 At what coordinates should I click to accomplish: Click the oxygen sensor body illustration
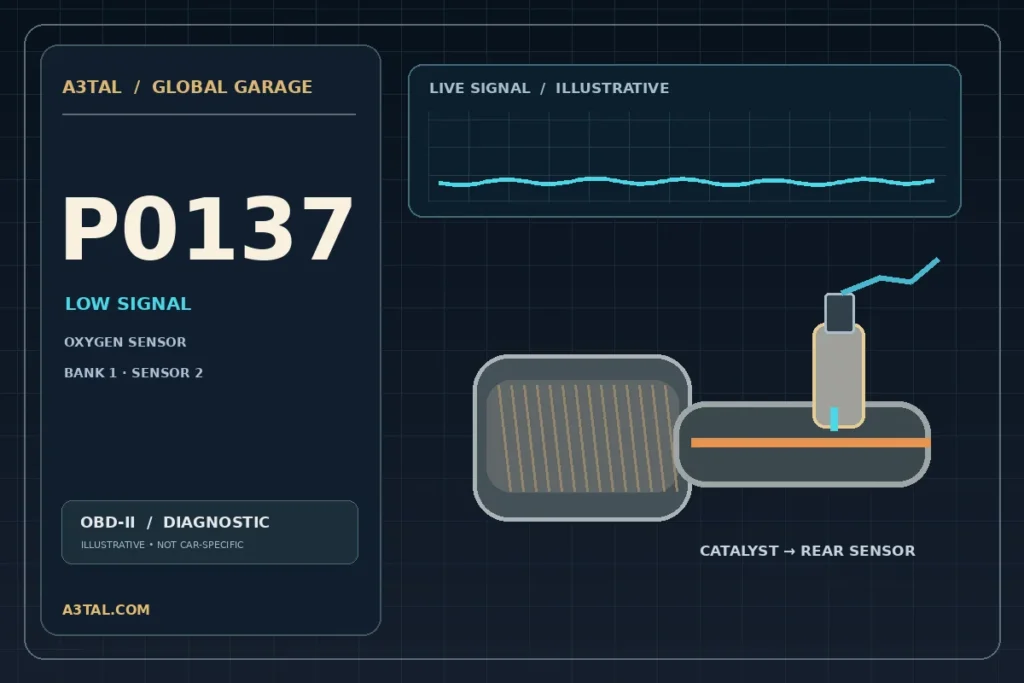(x=839, y=375)
